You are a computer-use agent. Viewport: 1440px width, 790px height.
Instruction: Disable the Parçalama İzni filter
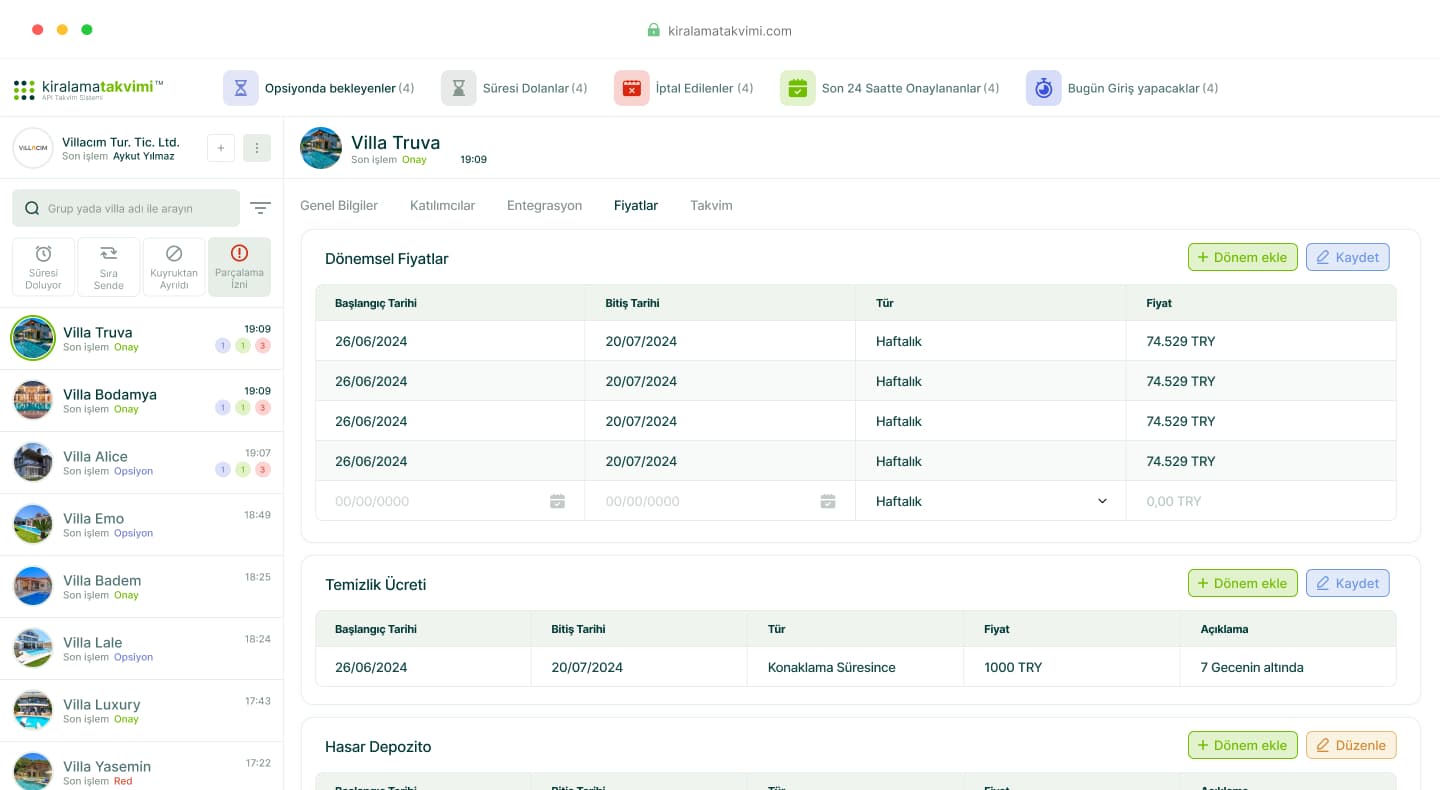(x=239, y=267)
